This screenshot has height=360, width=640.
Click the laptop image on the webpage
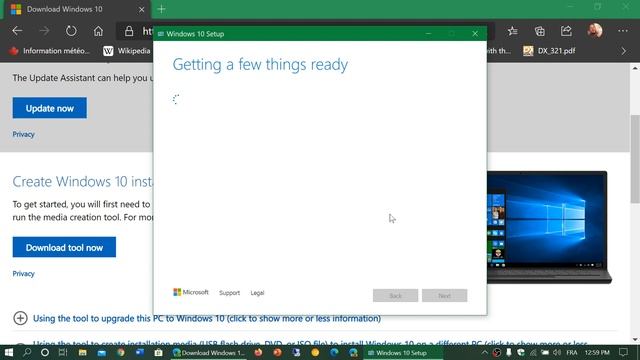[549, 227]
